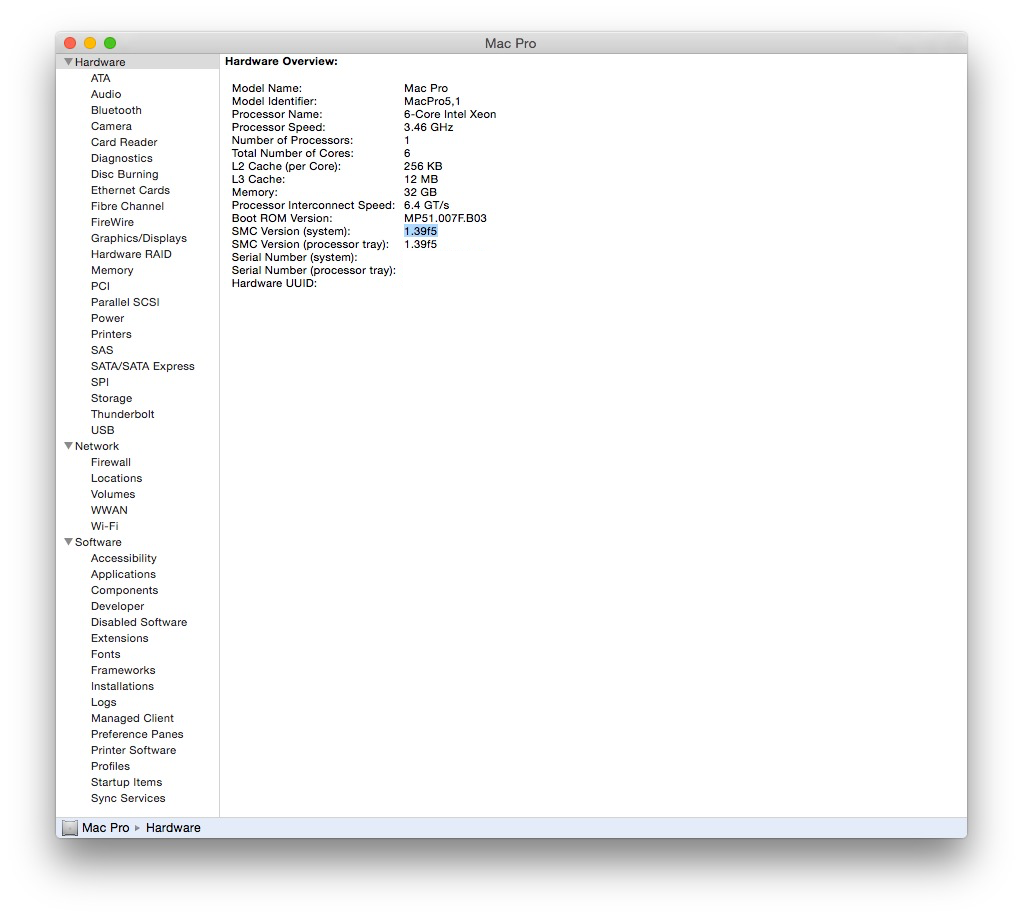Show Fibre Channel information
This screenshot has width=1023, height=918.
point(127,206)
